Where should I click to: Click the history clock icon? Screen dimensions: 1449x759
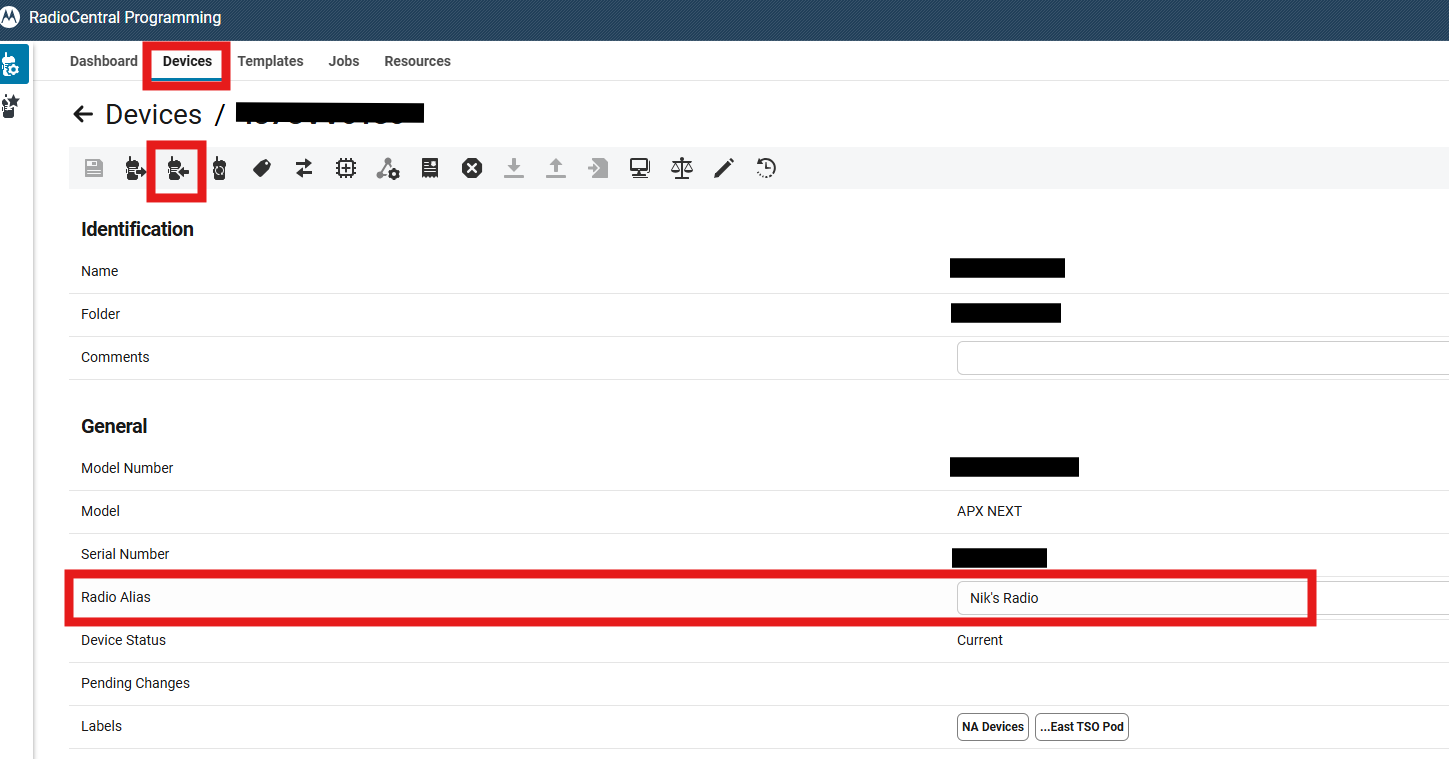click(x=766, y=168)
